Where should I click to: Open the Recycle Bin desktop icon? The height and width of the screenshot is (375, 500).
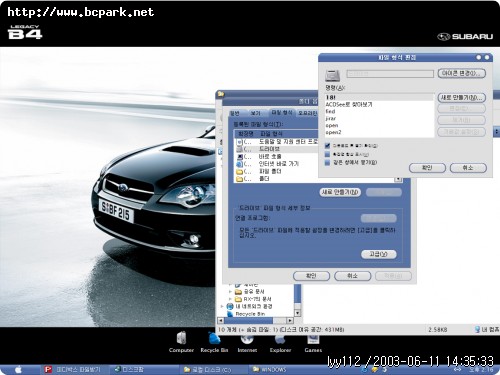[x=214, y=342]
